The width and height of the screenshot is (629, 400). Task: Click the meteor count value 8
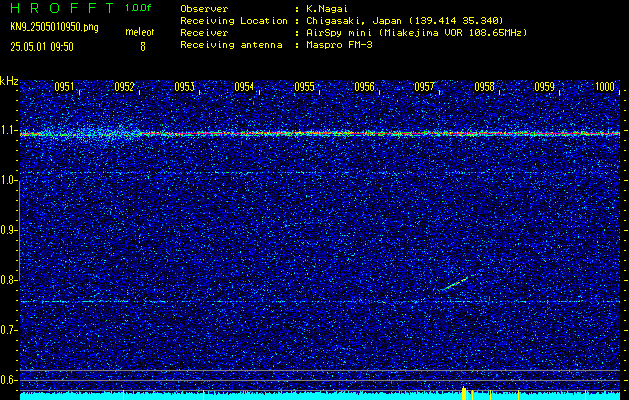(x=142, y=47)
